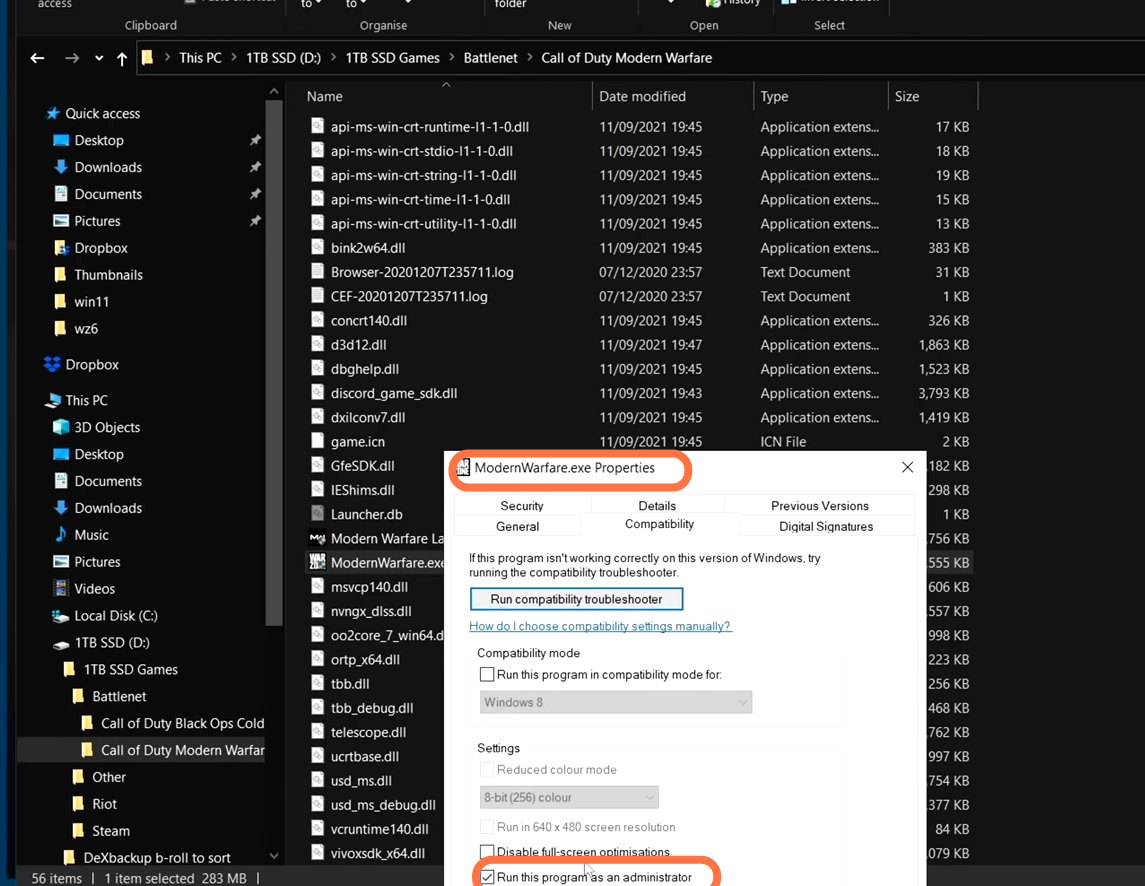Open Battlenet tree folder
The image size is (1145, 886).
(x=119, y=697)
